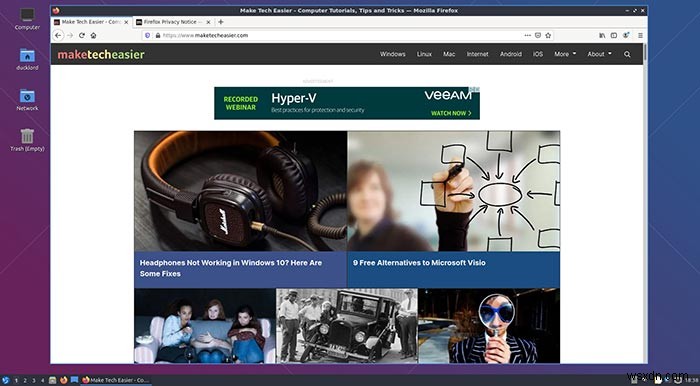Open the Firefox Library icon
This screenshot has width=700, height=386.
pos(602,35)
